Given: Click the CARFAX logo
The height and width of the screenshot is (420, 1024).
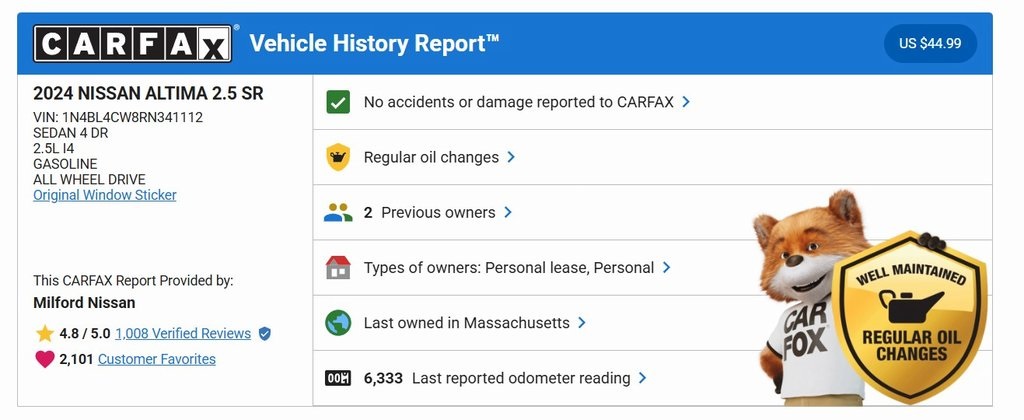Looking at the screenshot, I should click(x=133, y=44).
